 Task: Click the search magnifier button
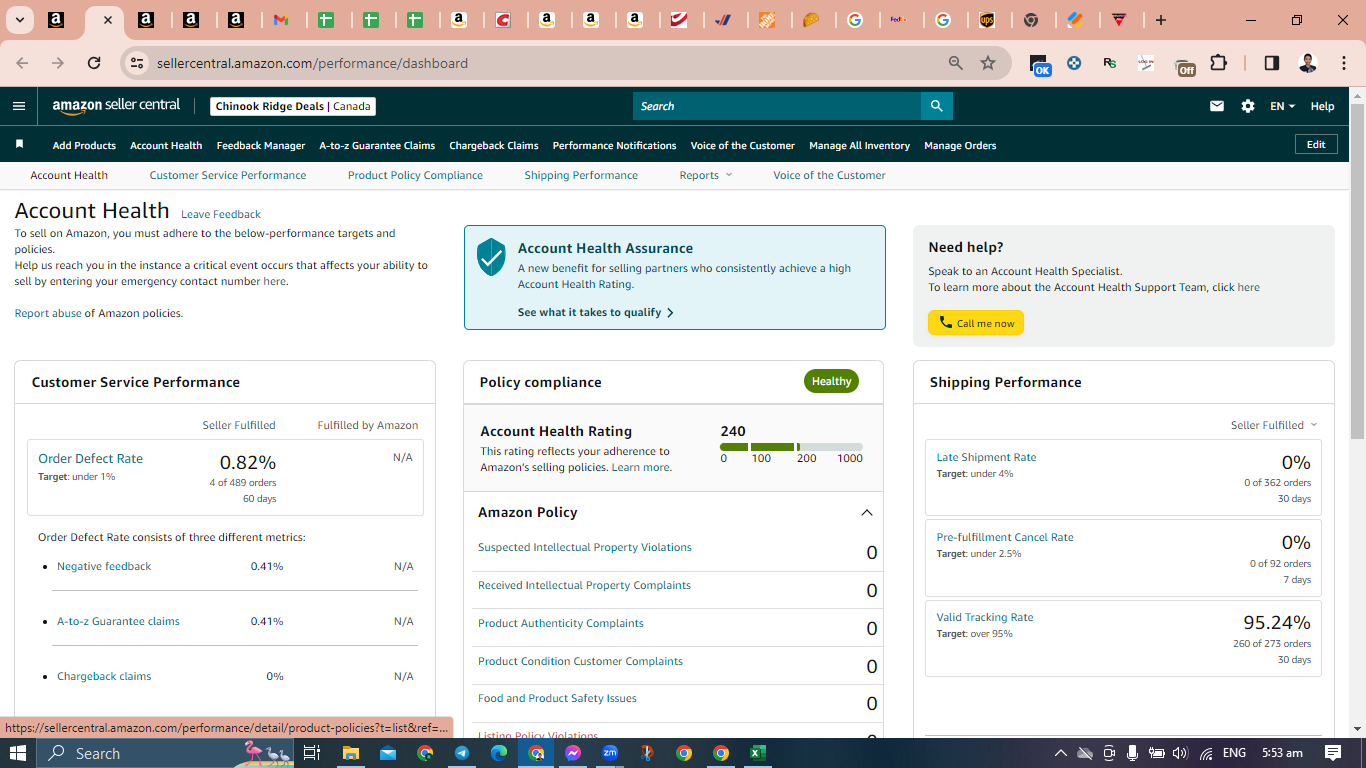click(936, 106)
